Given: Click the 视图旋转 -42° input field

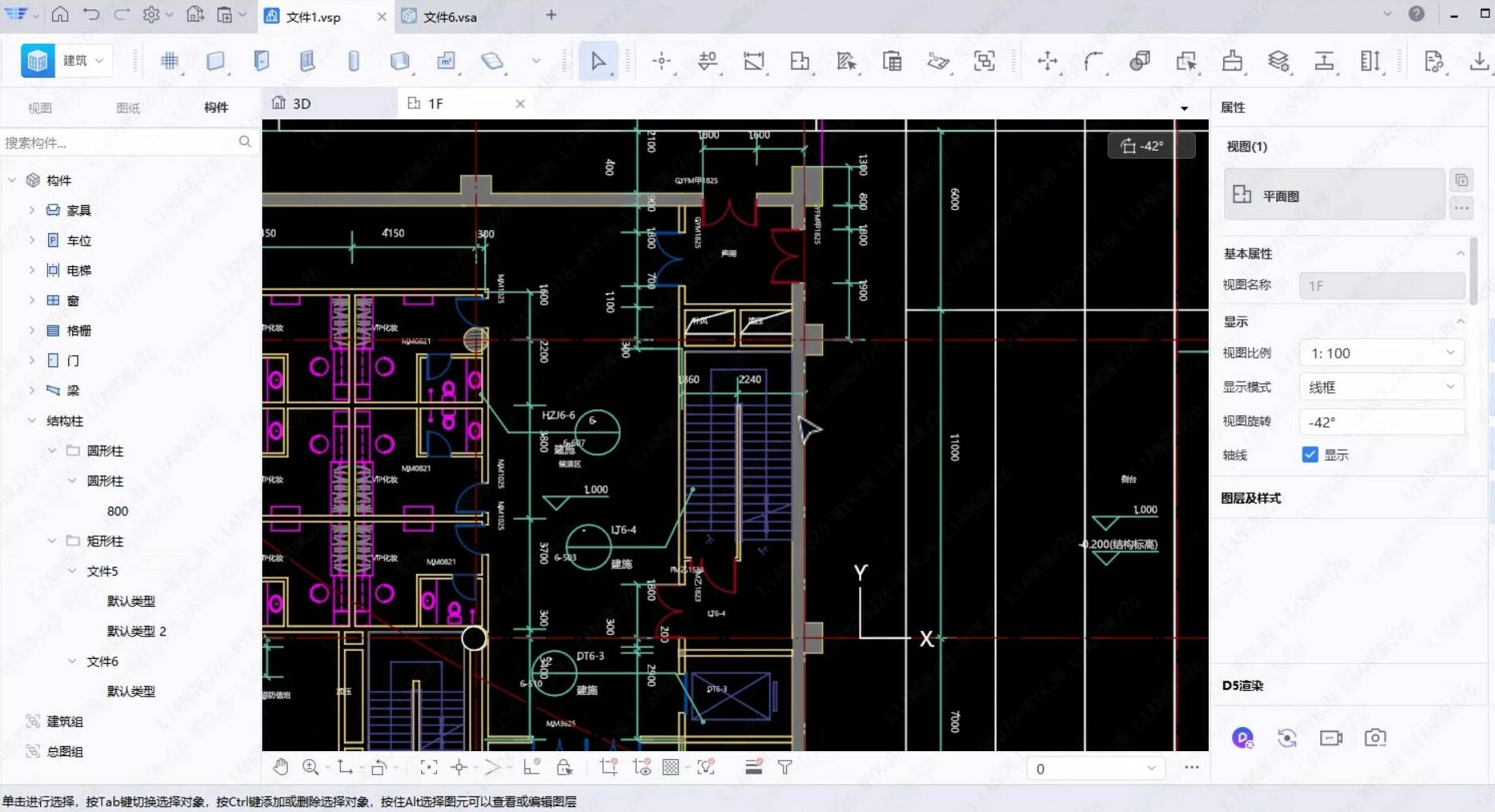Looking at the screenshot, I should 1381,422.
